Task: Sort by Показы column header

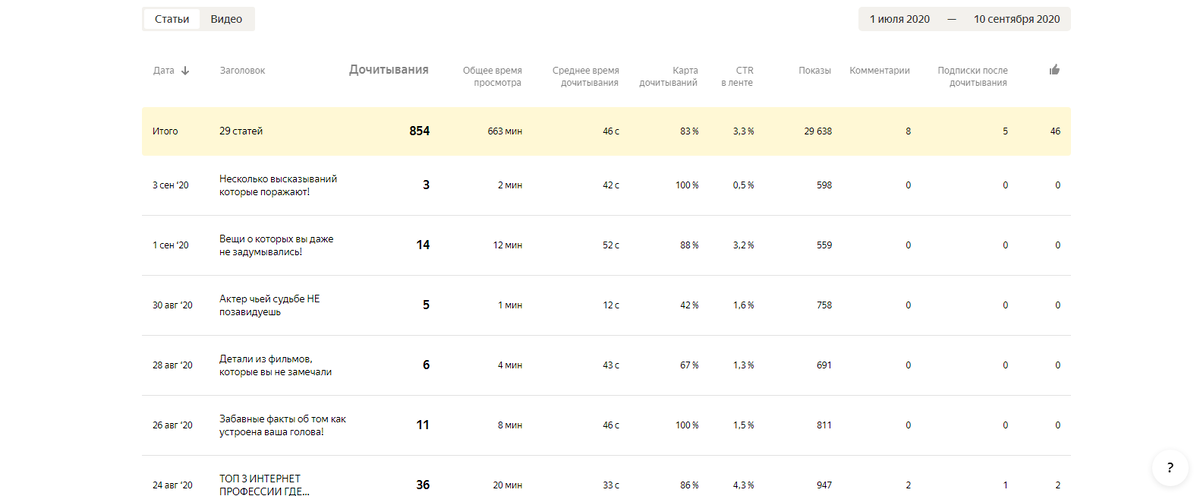Action: [814, 70]
